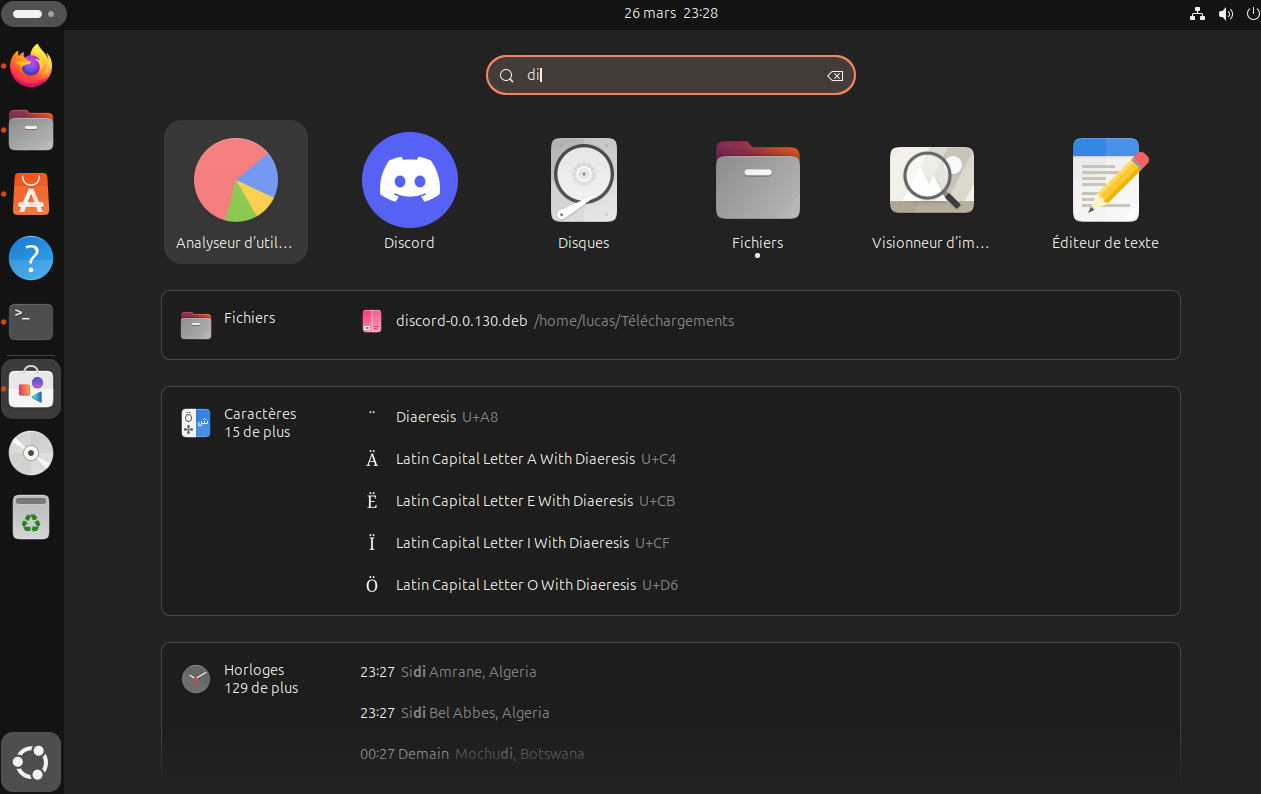Click inside the search input field
This screenshot has width=1261, height=794.
pyautogui.click(x=670, y=76)
